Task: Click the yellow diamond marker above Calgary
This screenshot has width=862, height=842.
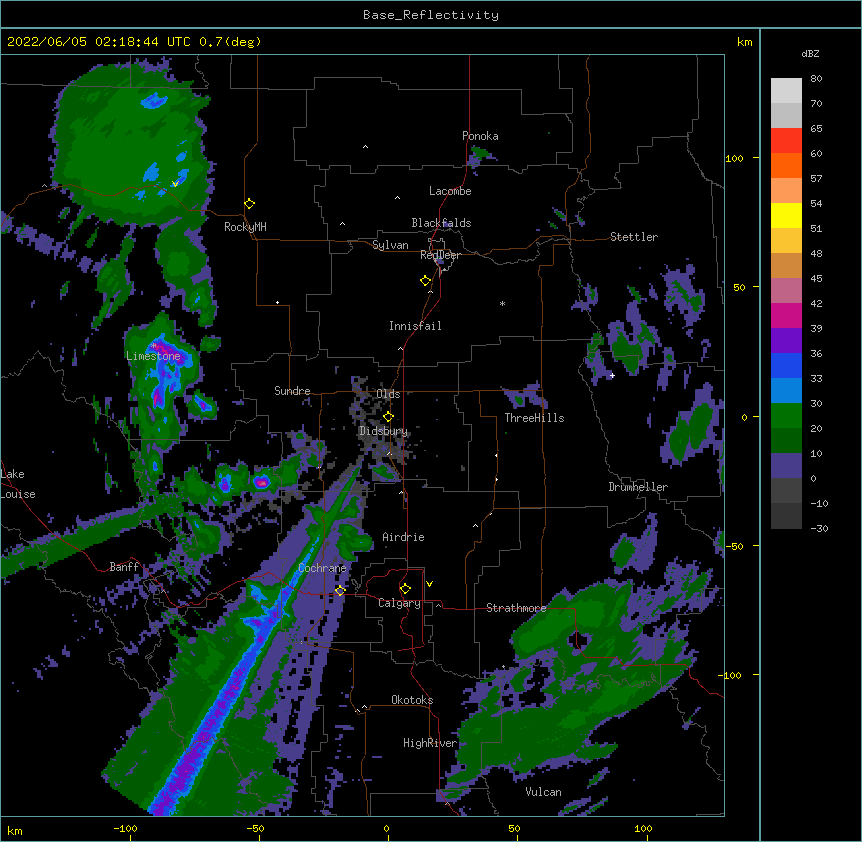Action: [405, 589]
